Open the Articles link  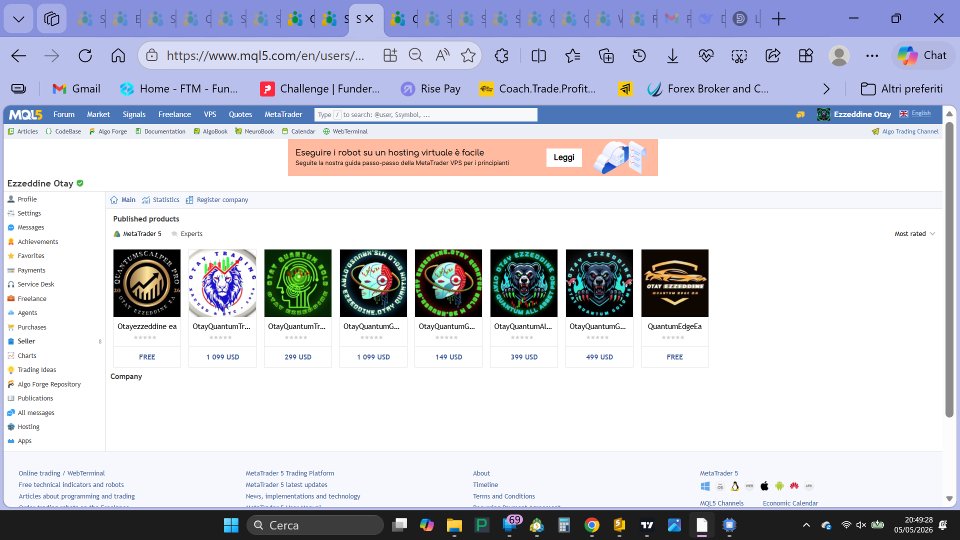pyautogui.click(x=23, y=131)
